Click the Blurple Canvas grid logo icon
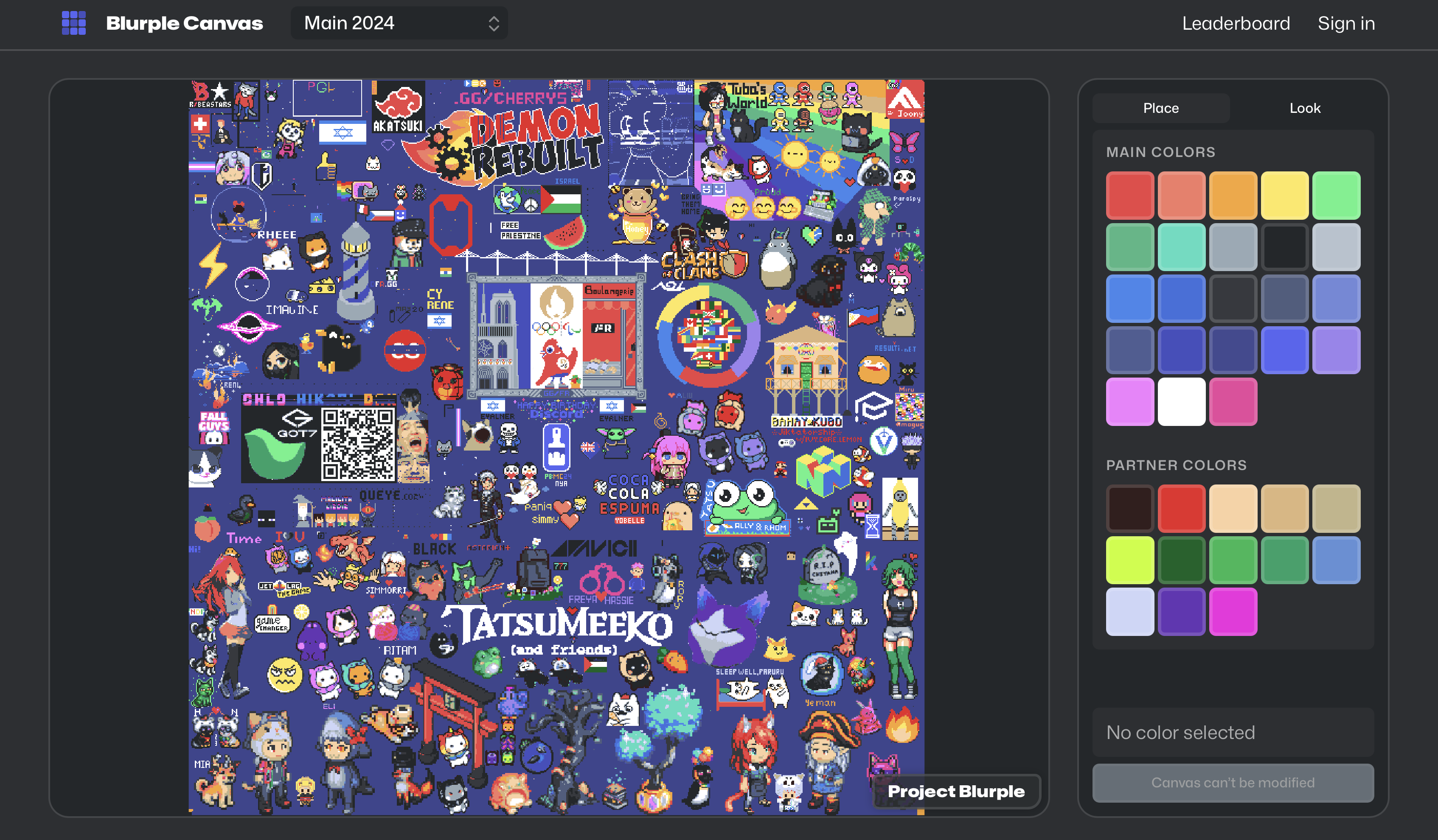 tap(73, 23)
